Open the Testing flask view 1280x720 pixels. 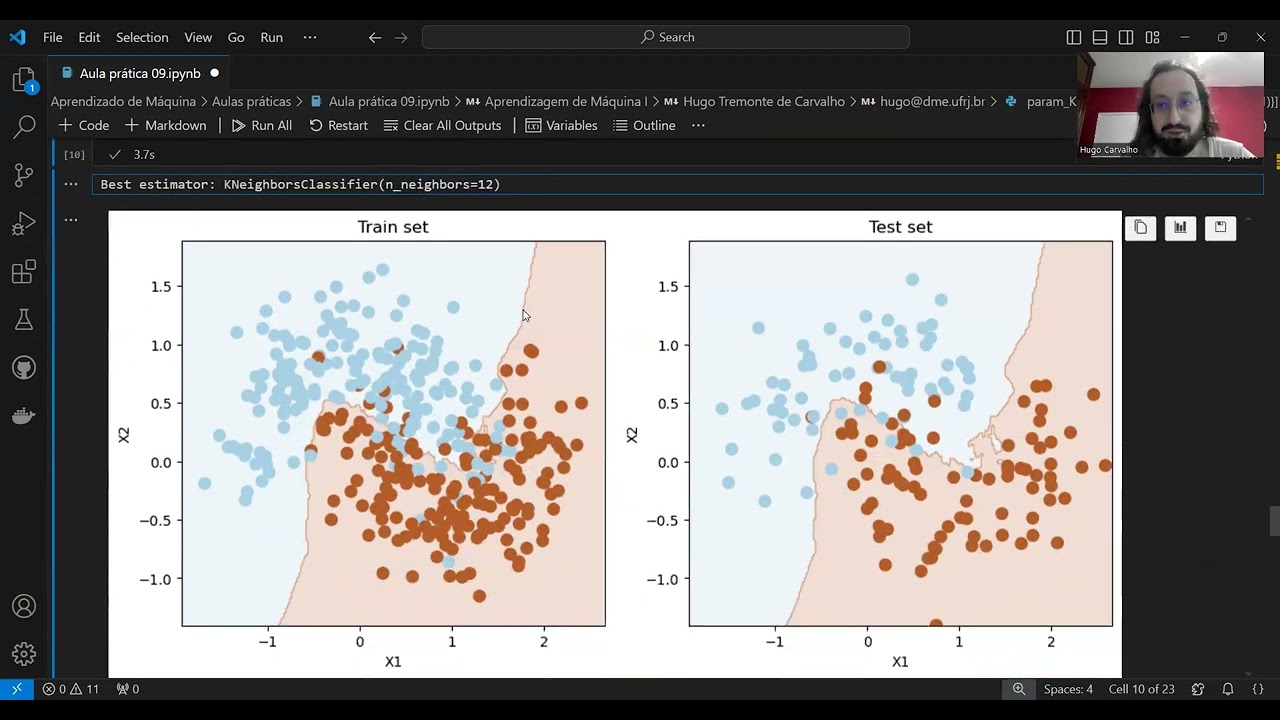point(24,319)
